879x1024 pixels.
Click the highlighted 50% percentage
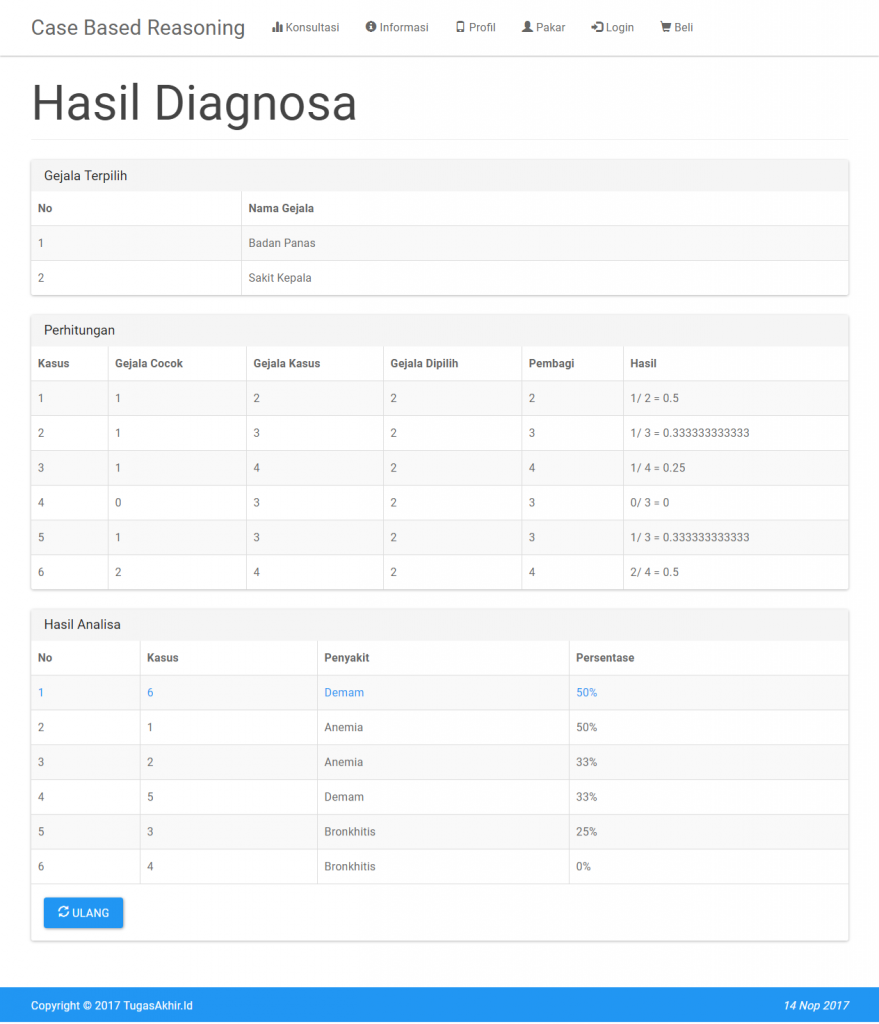(x=586, y=693)
